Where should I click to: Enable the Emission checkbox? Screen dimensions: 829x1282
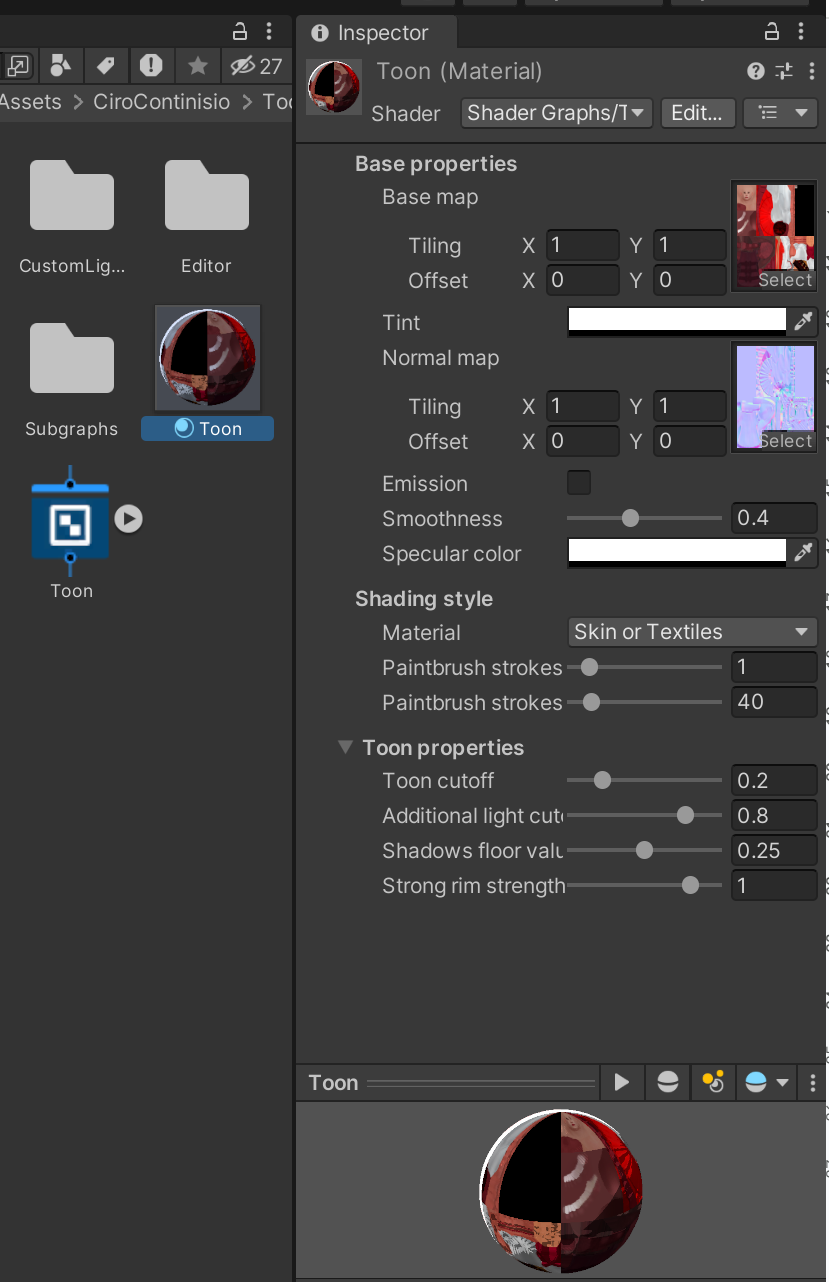click(x=578, y=482)
